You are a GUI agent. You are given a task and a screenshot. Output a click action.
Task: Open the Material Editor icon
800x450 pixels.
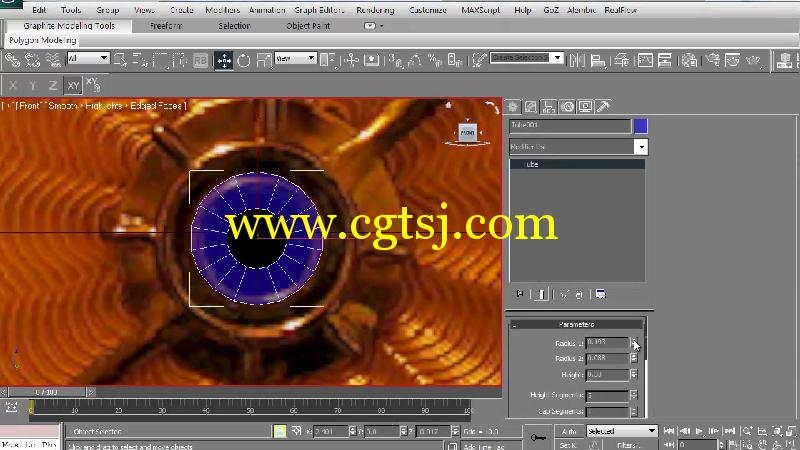point(689,60)
